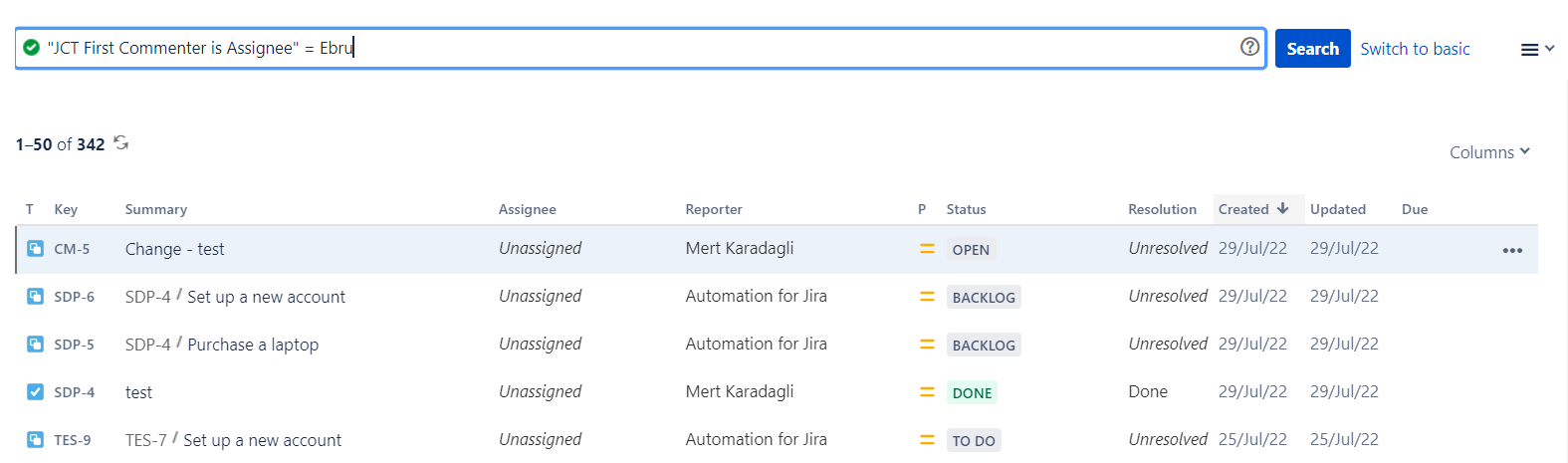Click Unassigned assignee in SDP-4 row
This screenshot has height=463, width=1568.
point(540,391)
